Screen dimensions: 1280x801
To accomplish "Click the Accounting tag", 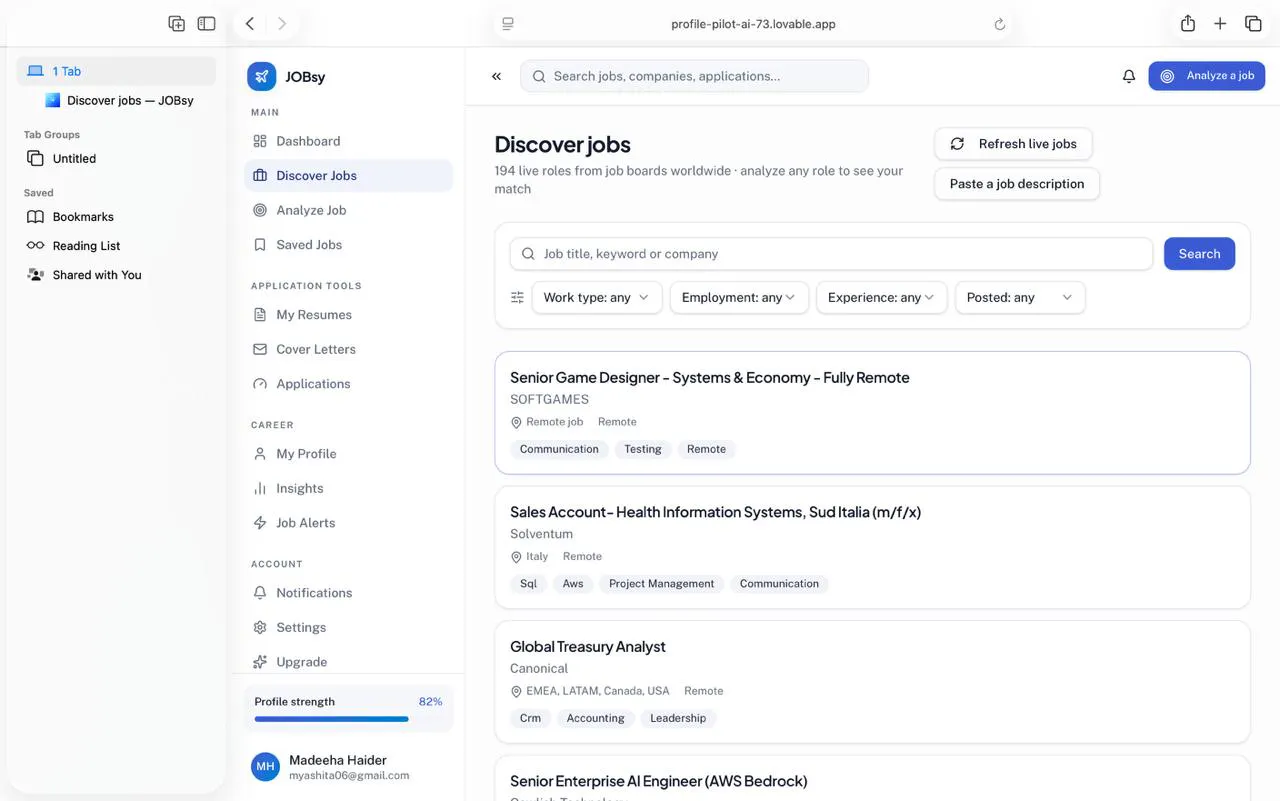I will coord(595,718).
